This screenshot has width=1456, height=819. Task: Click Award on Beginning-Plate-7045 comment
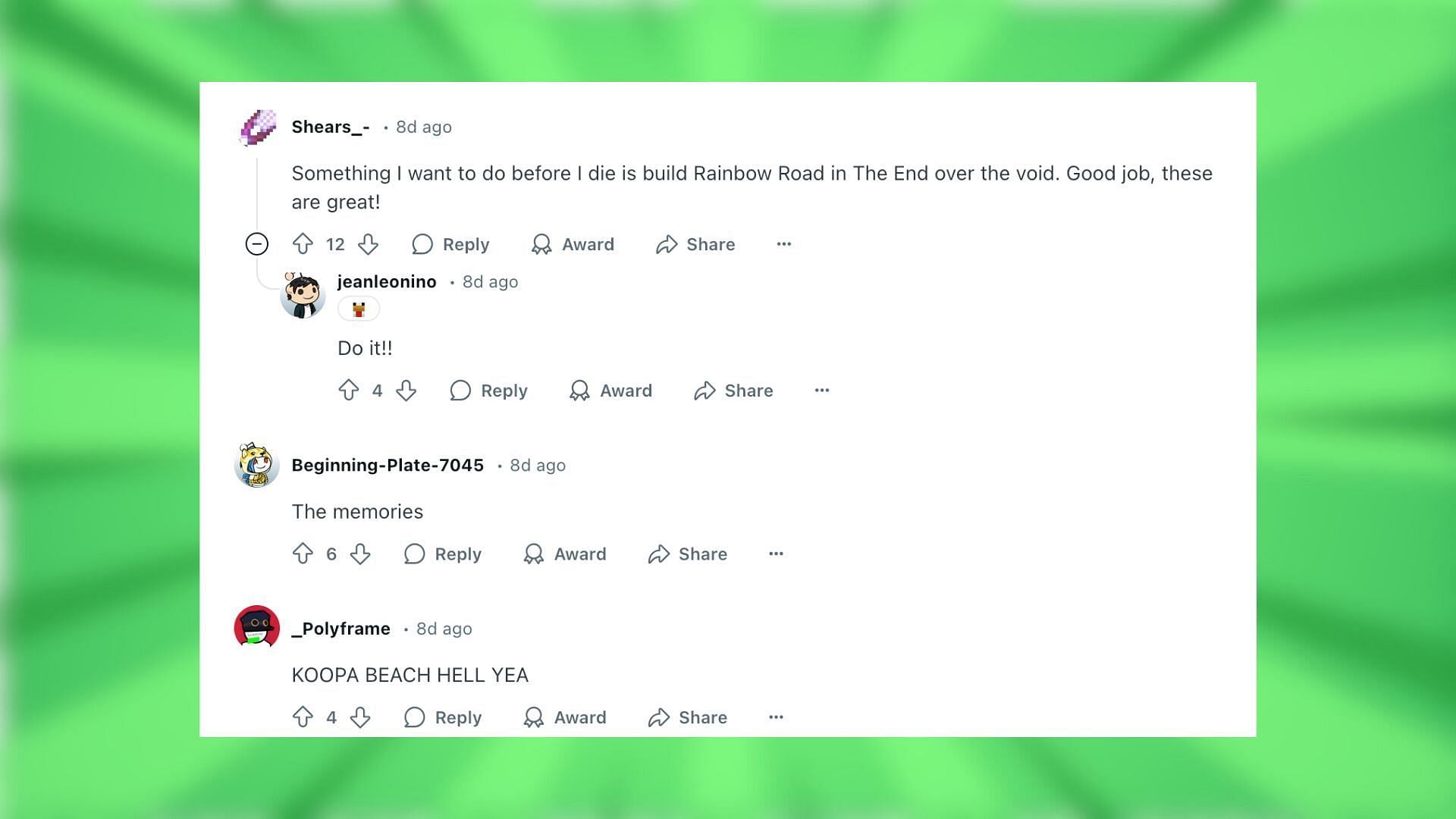[x=565, y=554]
